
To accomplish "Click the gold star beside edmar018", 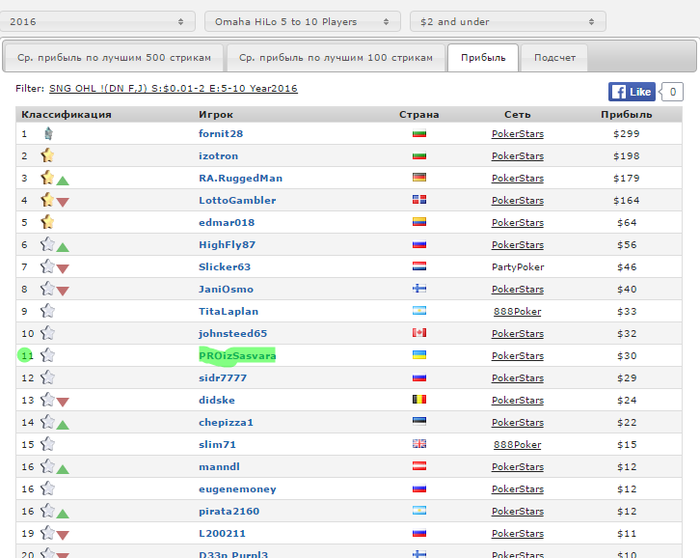I will (x=47, y=222).
